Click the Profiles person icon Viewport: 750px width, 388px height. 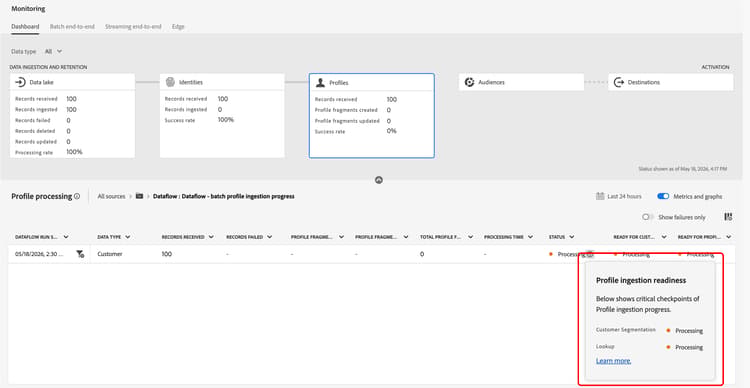click(320, 83)
